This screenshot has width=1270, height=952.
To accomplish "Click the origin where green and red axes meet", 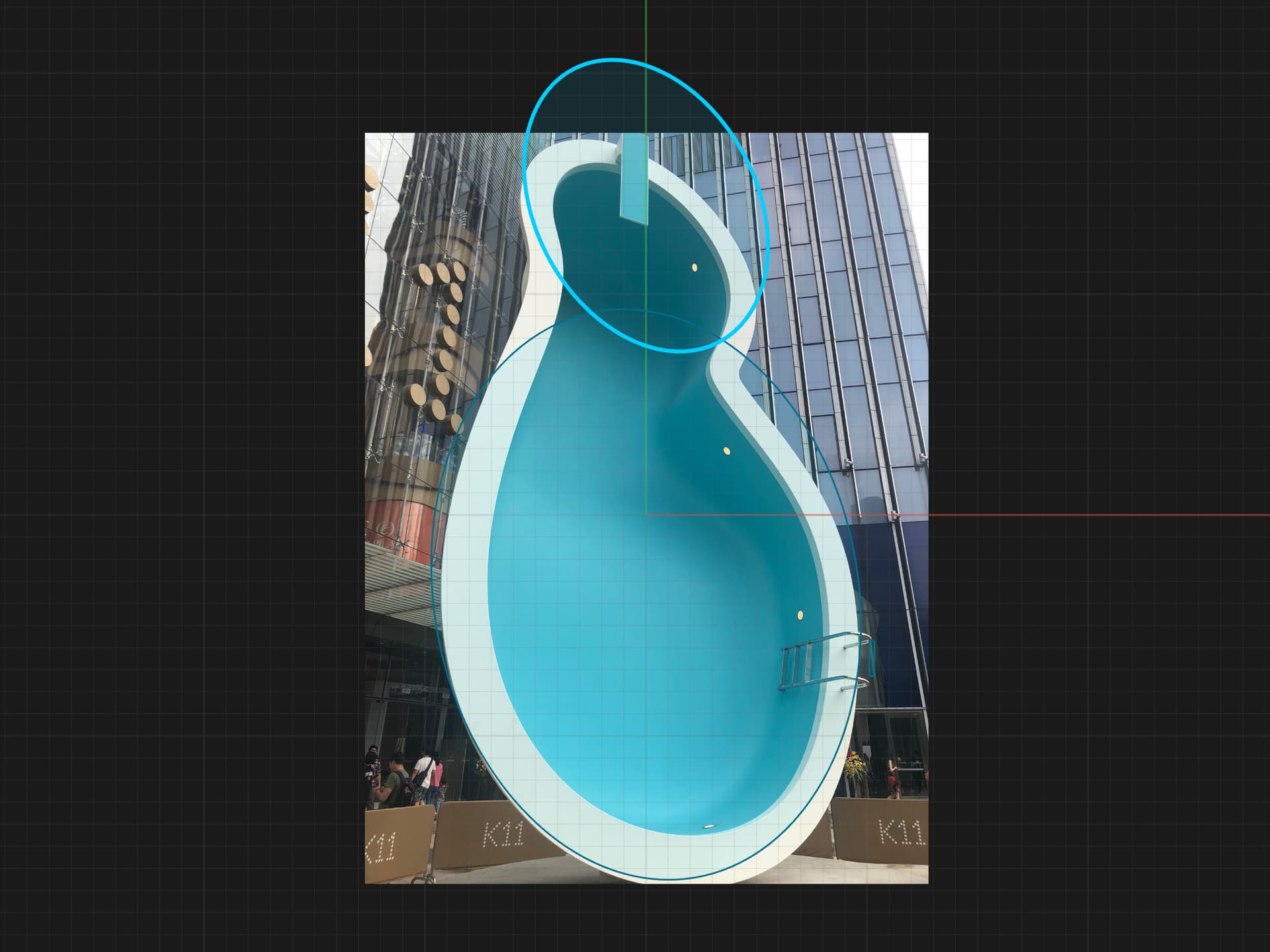I will [x=646, y=515].
